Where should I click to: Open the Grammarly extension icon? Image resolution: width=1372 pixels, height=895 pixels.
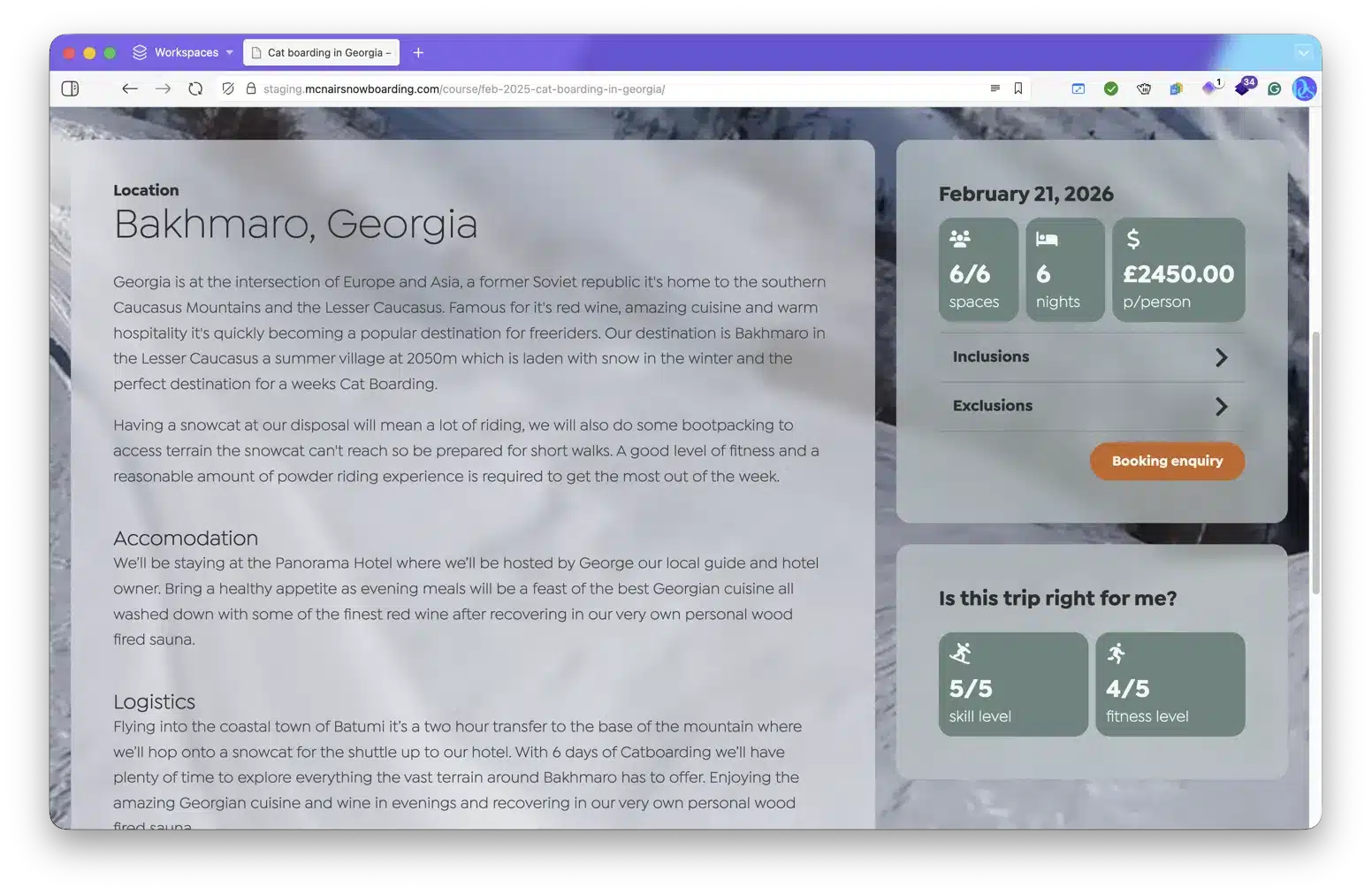point(1274,88)
